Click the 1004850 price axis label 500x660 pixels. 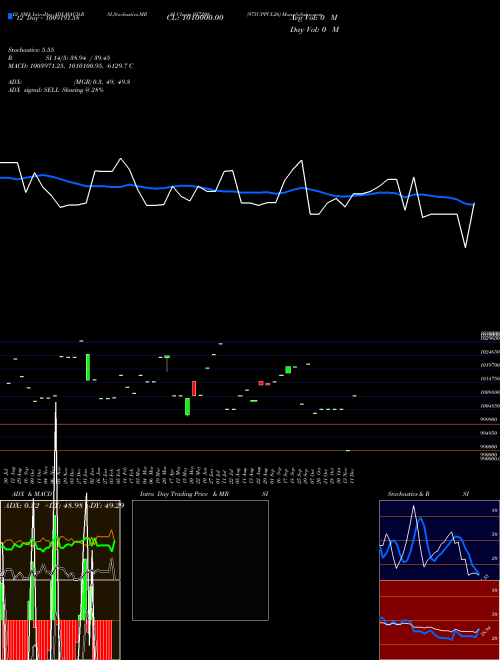click(x=490, y=406)
